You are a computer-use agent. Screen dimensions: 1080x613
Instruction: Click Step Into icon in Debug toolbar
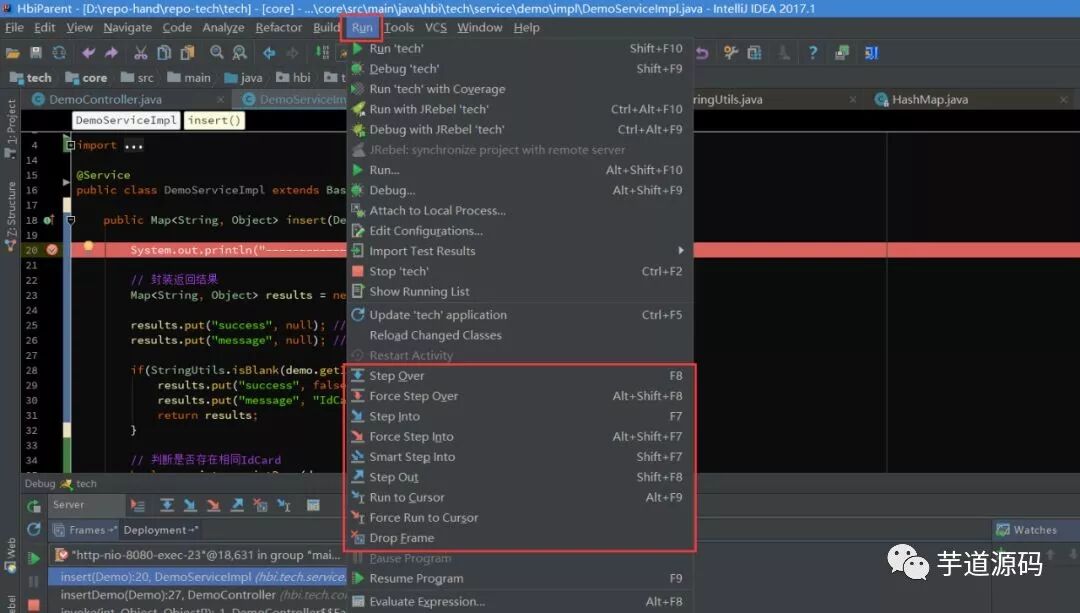tap(190, 506)
